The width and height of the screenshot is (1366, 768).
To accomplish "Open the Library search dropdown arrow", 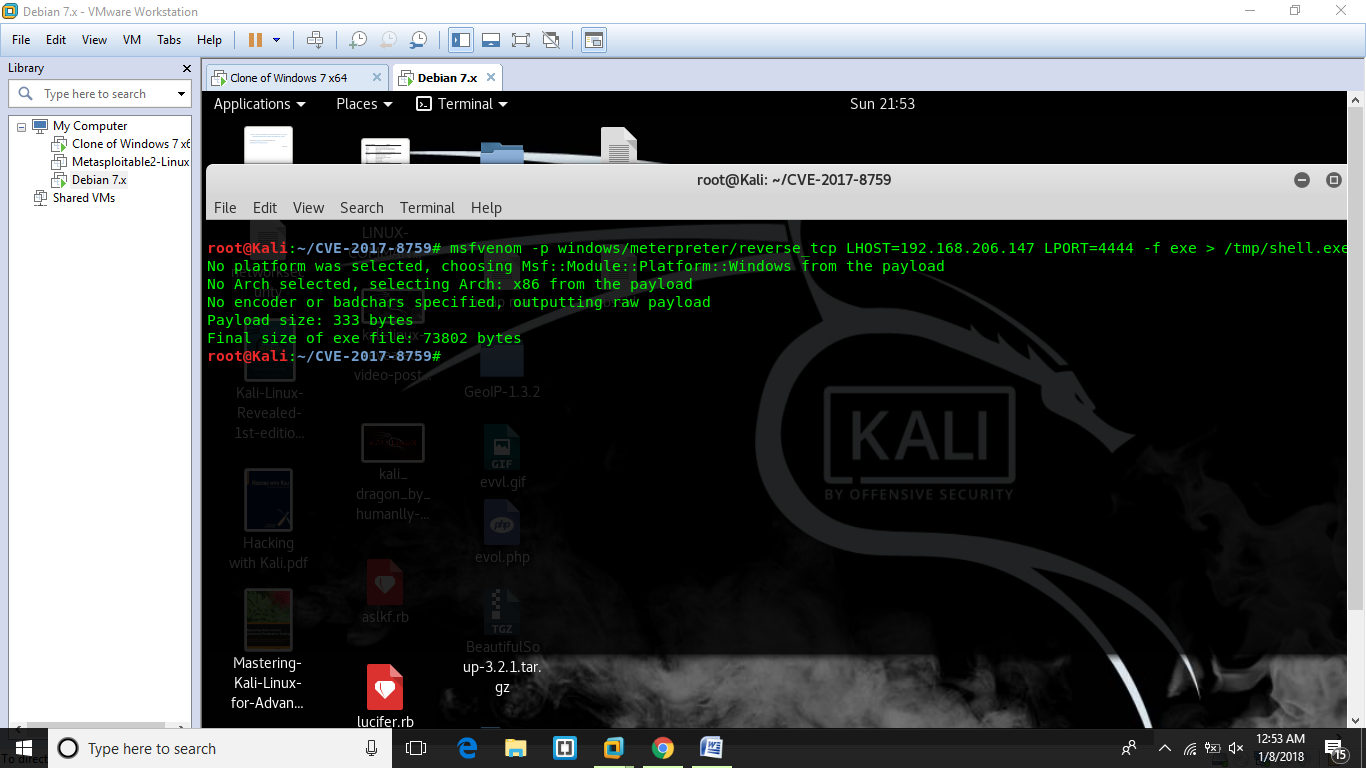I will tap(181, 94).
